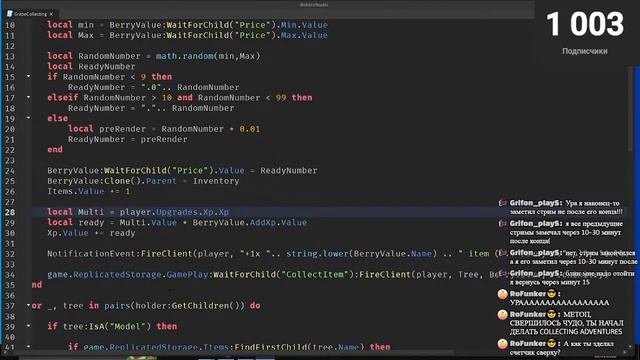The width and height of the screenshot is (640, 360).
Task: Click the Подписчики label
Action: pyautogui.click(x=585, y=51)
